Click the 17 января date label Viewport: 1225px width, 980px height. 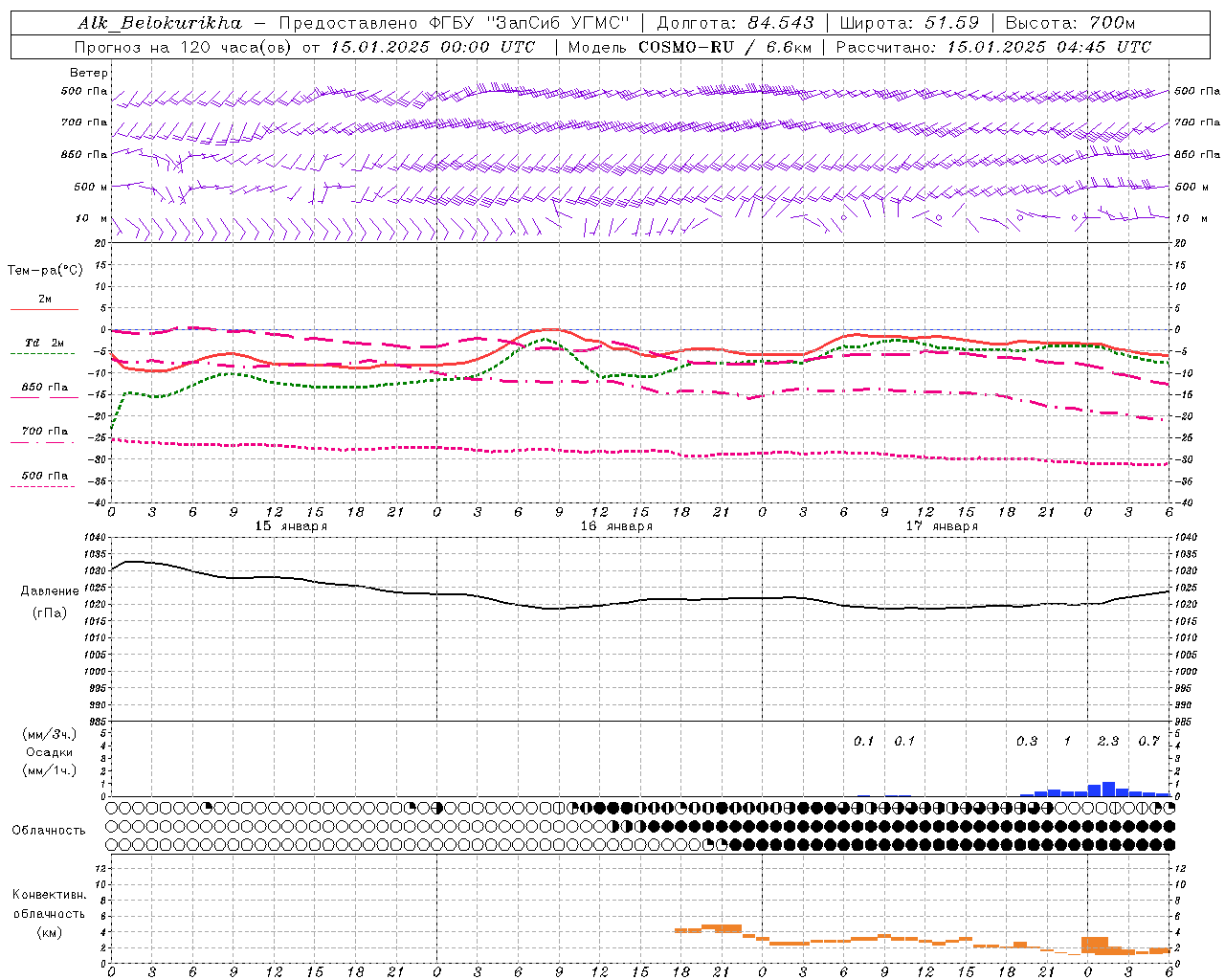pyautogui.click(x=942, y=526)
